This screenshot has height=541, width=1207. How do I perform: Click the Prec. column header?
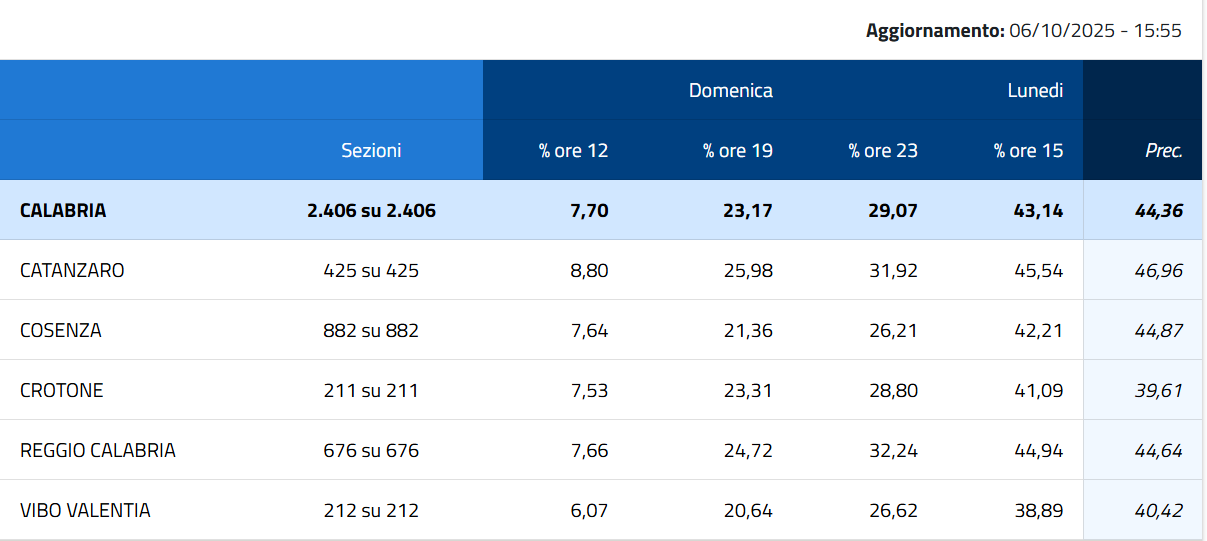1163,151
